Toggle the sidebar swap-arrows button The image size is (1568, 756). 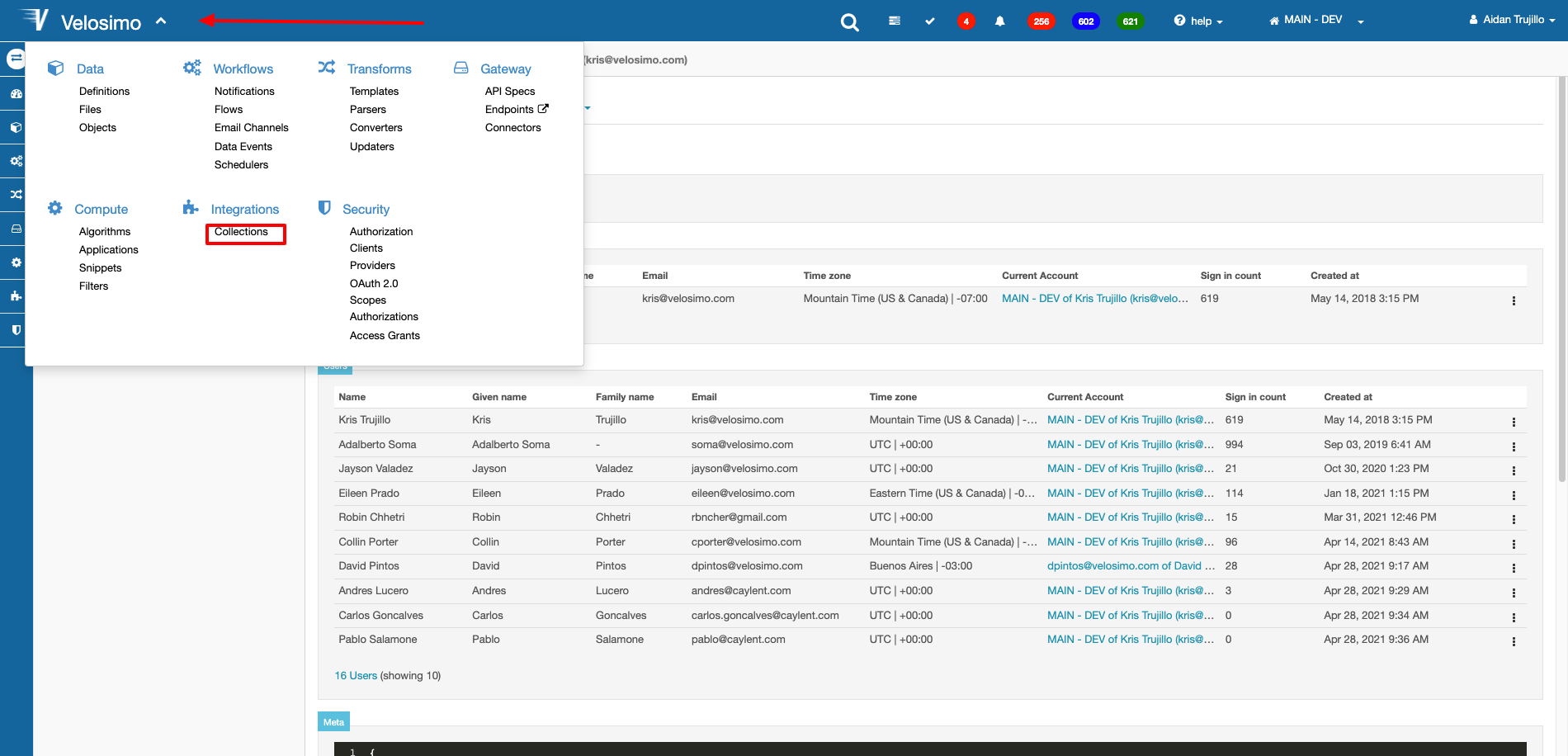pyautogui.click(x=16, y=59)
